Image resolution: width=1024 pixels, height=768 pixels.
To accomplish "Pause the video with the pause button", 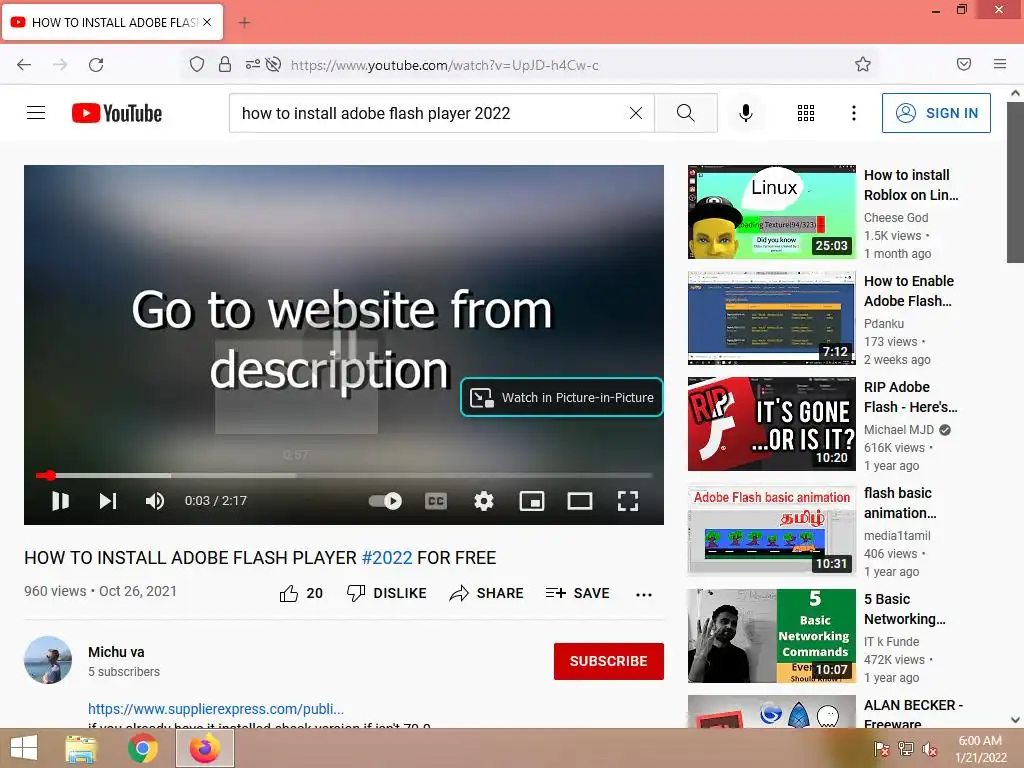I will (60, 501).
